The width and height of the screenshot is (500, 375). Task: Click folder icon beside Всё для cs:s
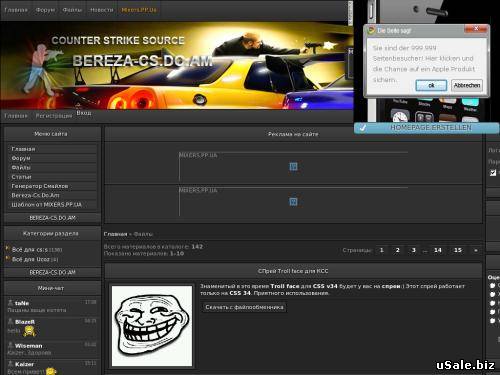pyautogui.click(x=7, y=248)
